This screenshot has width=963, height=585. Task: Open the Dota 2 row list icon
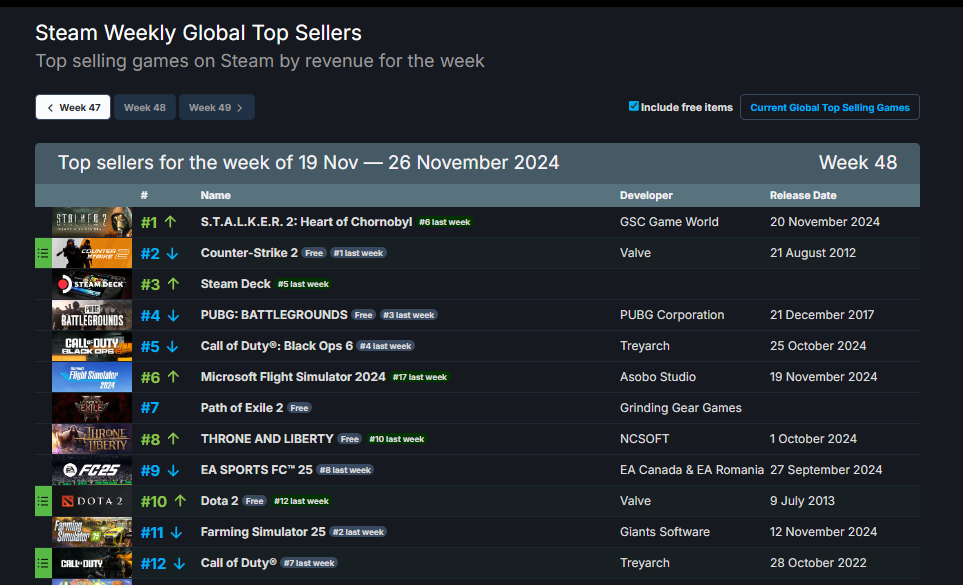point(43,501)
